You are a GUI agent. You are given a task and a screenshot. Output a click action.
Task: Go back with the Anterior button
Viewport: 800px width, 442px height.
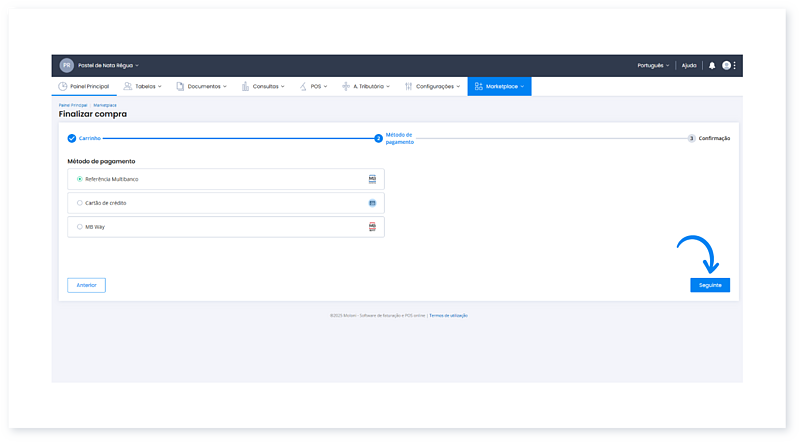pos(86,285)
